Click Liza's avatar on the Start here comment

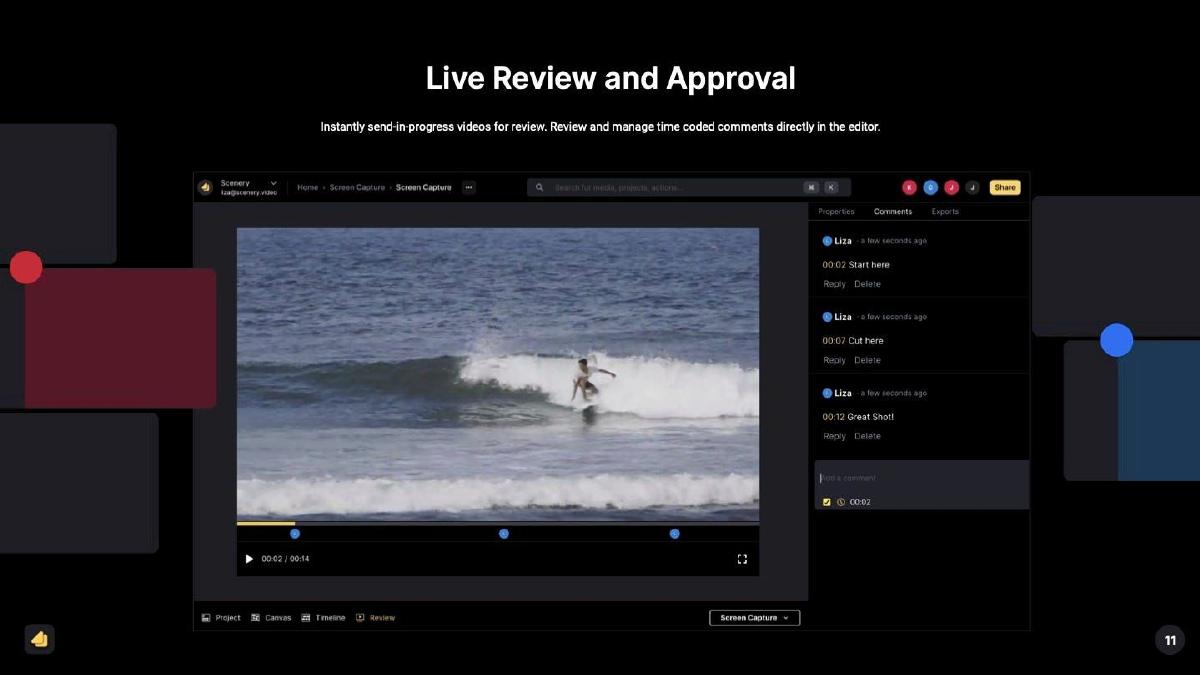[827, 241]
